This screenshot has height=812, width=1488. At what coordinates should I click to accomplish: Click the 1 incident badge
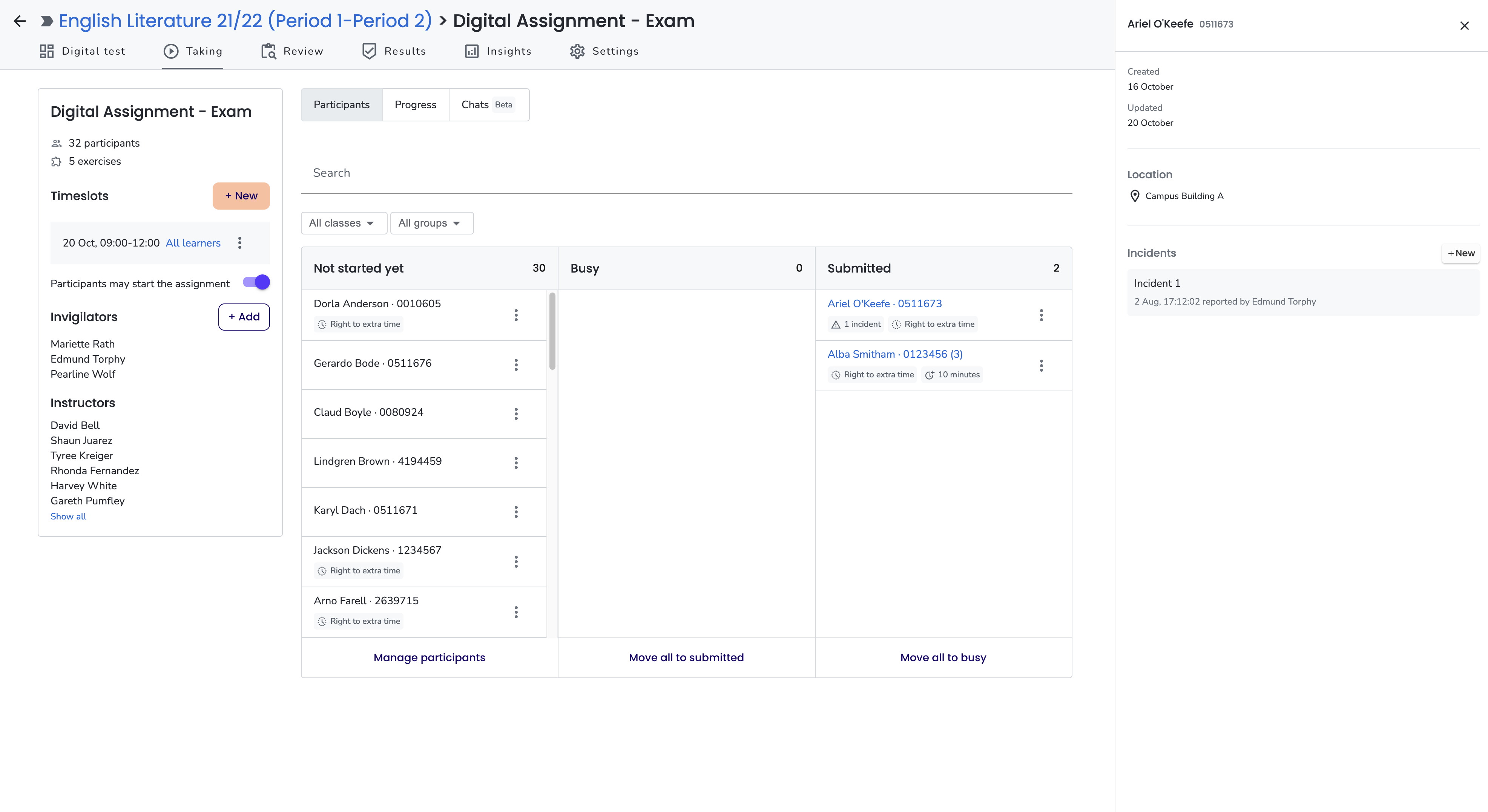[x=856, y=325]
